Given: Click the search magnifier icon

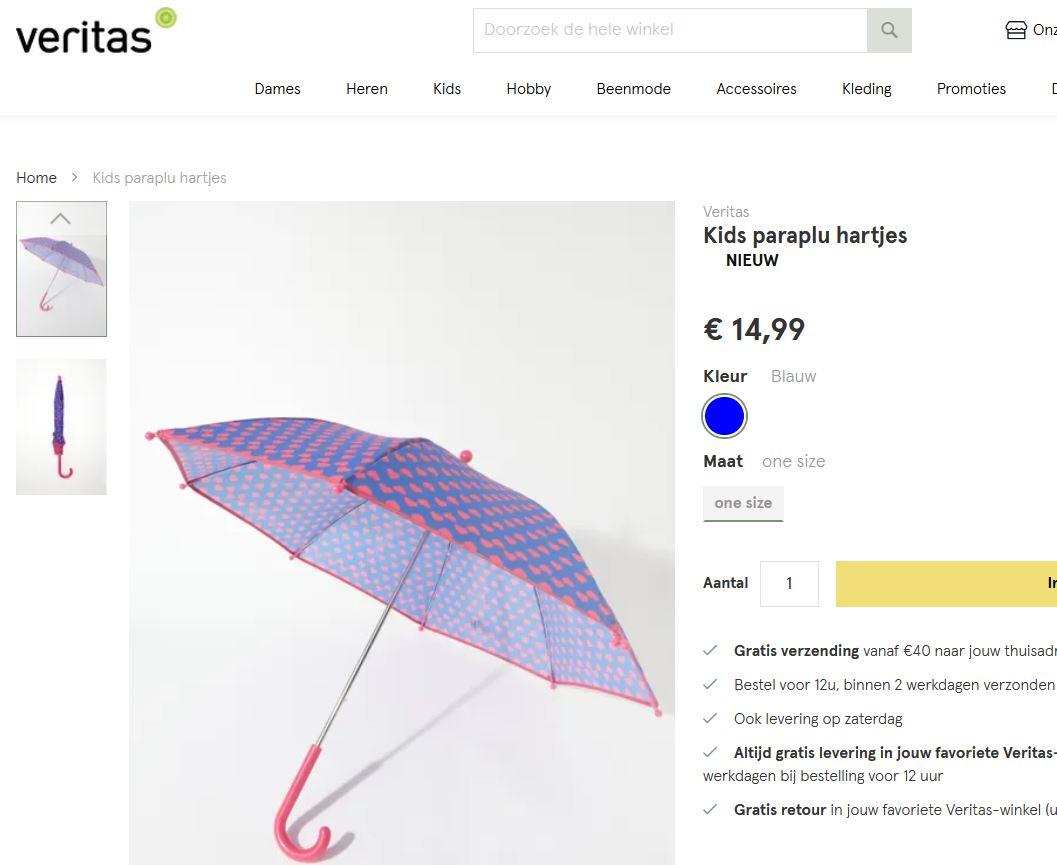Looking at the screenshot, I should [889, 30].
